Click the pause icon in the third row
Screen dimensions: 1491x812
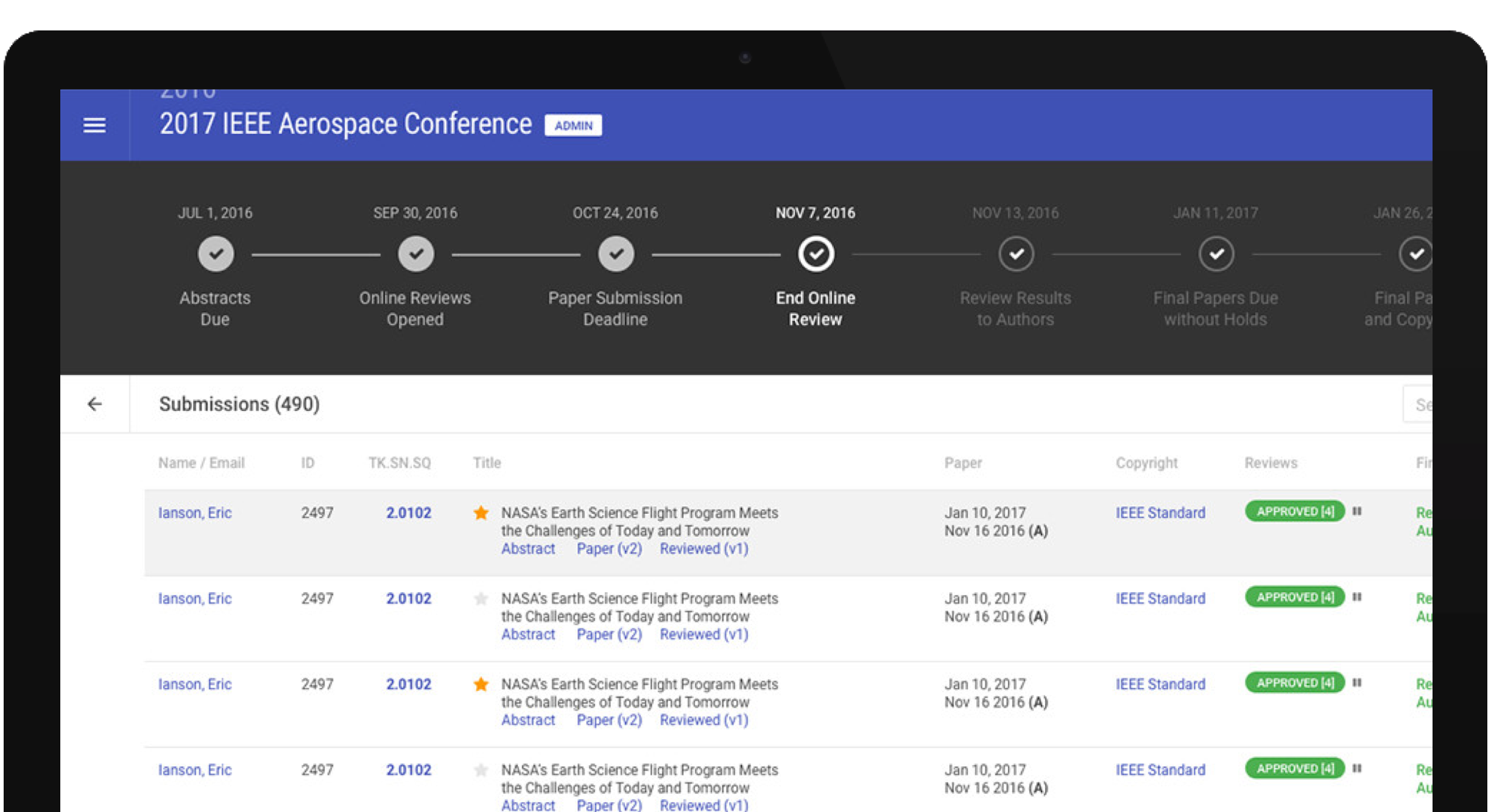(1357, 683)
